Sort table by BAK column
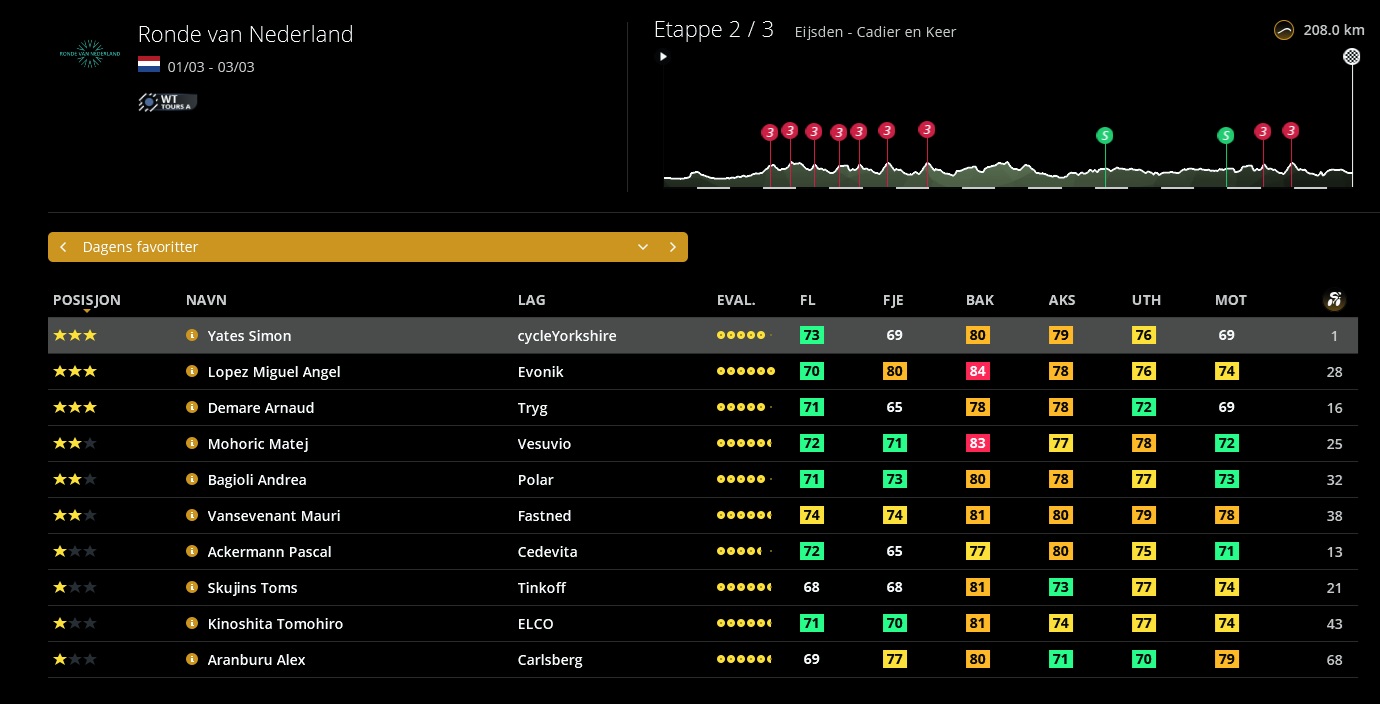Image resolution: width=1380 pixels, height=704 pixels. tap(979, 300)
